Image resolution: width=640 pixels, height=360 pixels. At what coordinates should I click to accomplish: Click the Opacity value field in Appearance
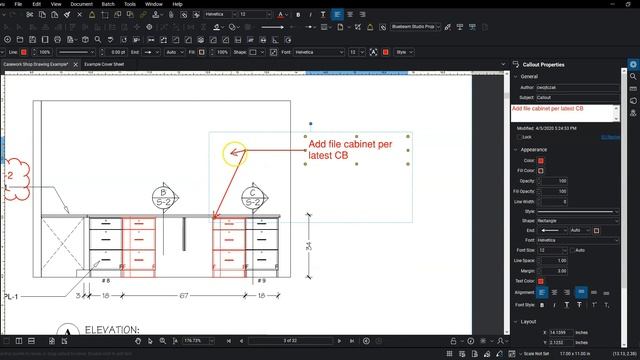coord(553,181)
